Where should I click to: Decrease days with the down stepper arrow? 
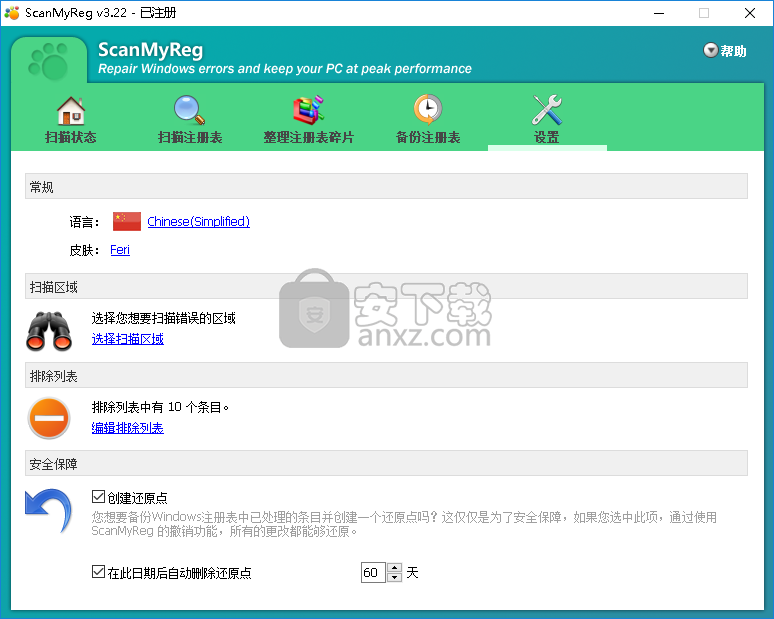pyautogui.click(x=394, y=577)
